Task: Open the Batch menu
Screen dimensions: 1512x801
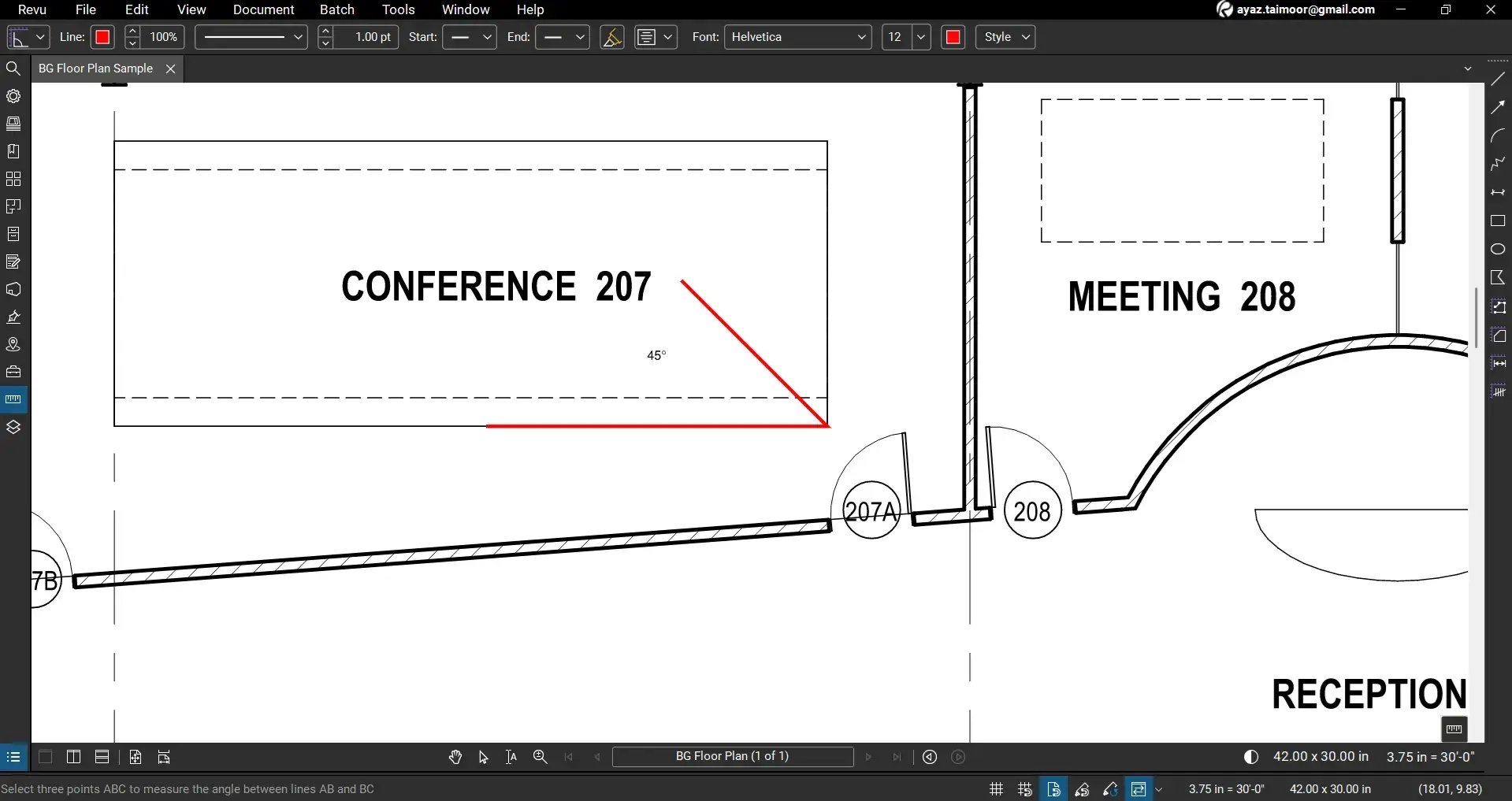Action: pos(337,9)
